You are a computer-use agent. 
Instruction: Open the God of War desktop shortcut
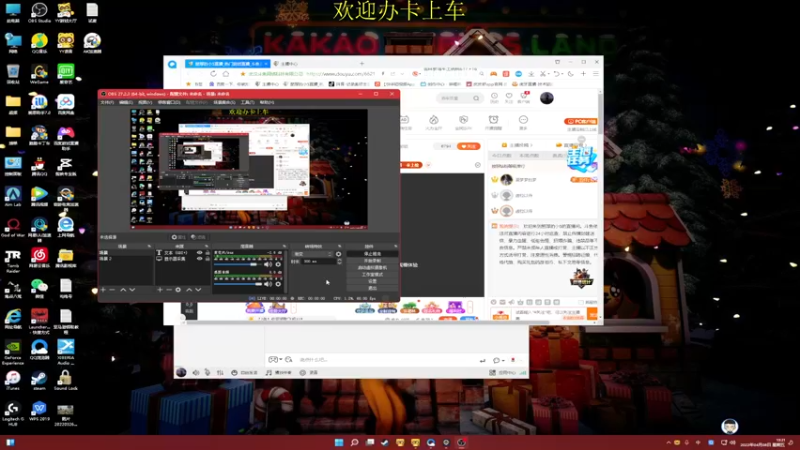coord(13,227)
